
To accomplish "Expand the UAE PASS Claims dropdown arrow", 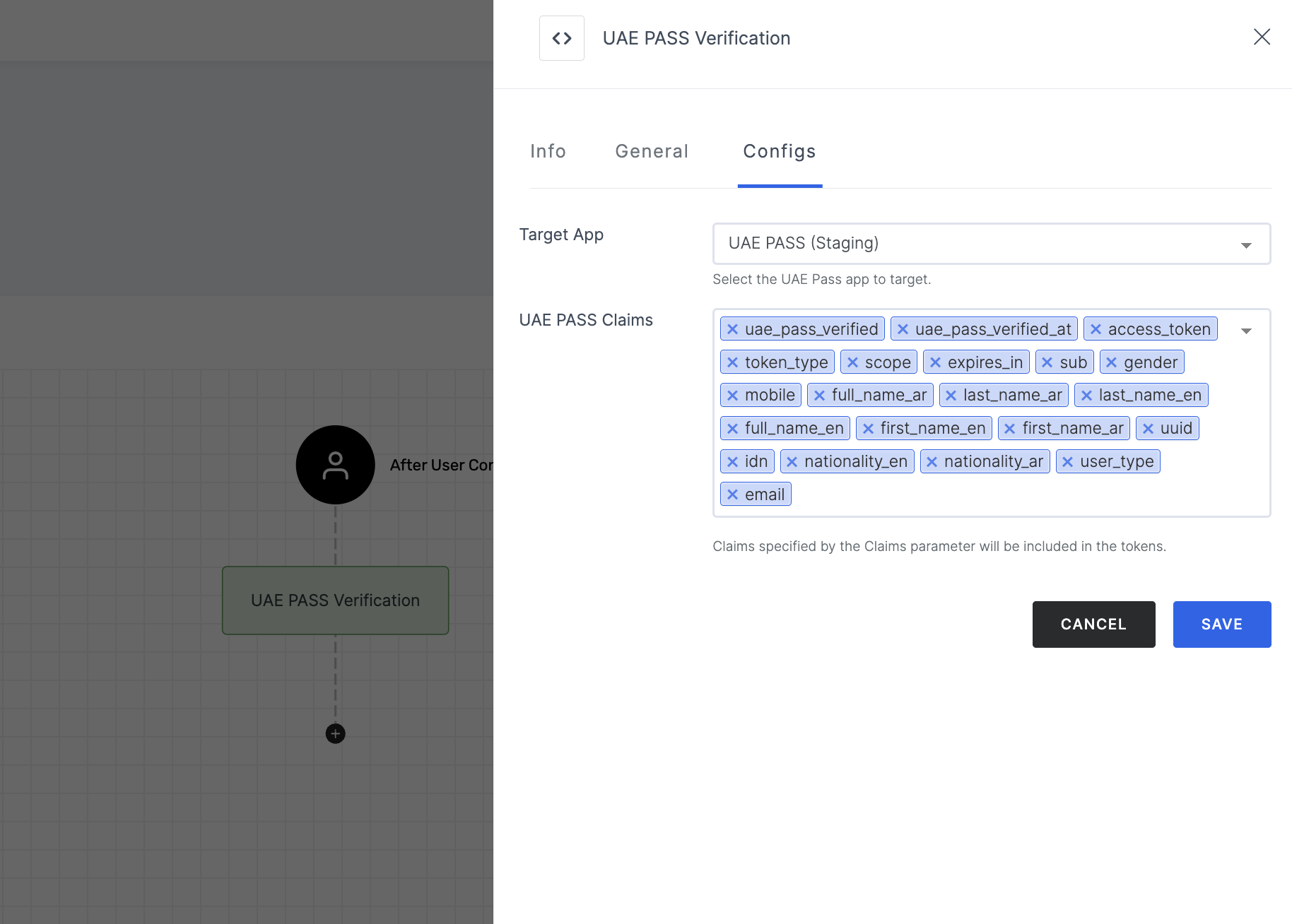I will pyautogui.click(x=1246, y=331).
